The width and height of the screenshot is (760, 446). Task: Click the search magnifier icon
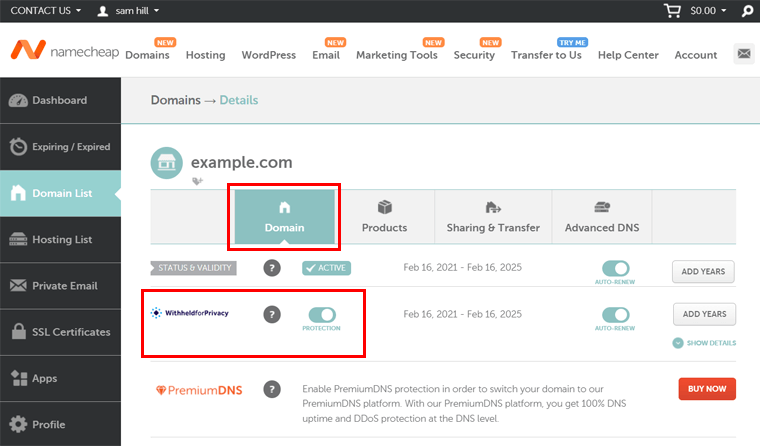click(747, 11)
